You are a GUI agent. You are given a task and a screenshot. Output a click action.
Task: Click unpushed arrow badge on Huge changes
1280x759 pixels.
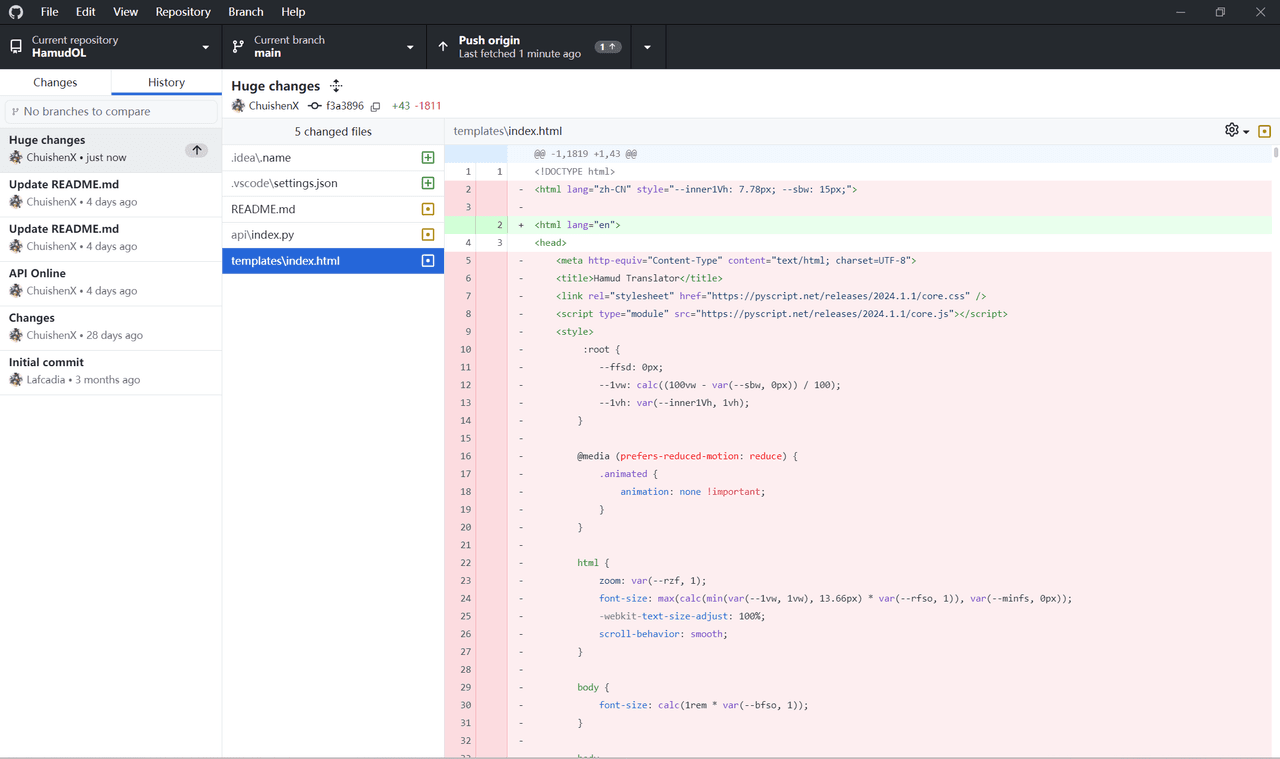point(197,150)
